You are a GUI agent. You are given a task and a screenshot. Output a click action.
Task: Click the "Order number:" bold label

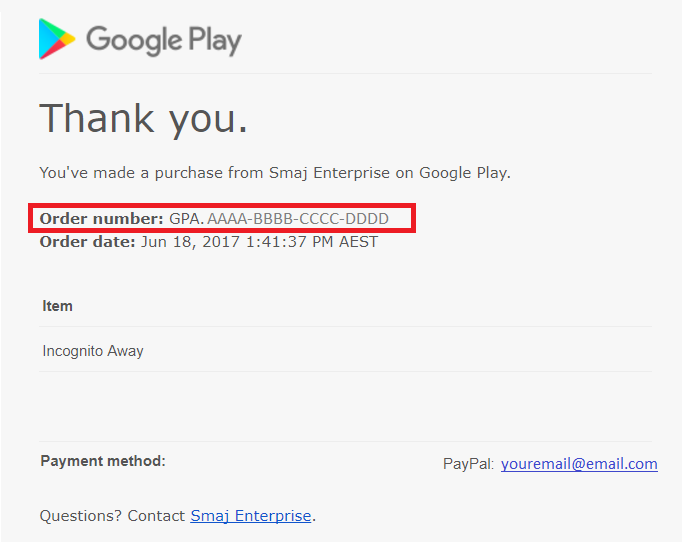tap(101, 218)
